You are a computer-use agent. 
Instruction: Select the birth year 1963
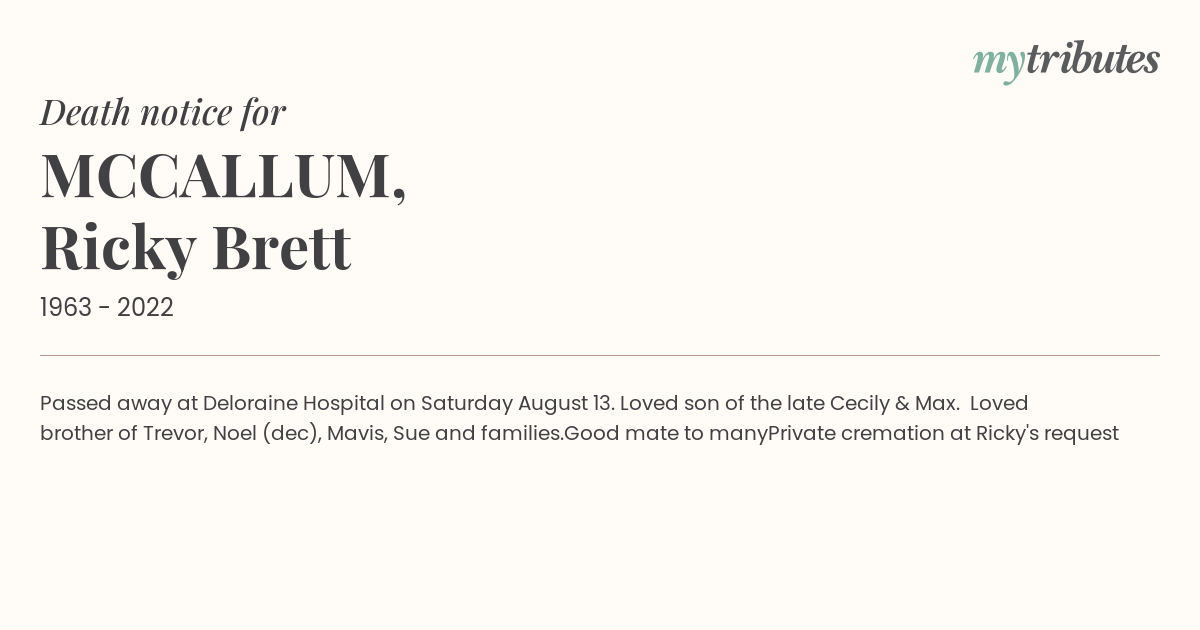(66, 308)
